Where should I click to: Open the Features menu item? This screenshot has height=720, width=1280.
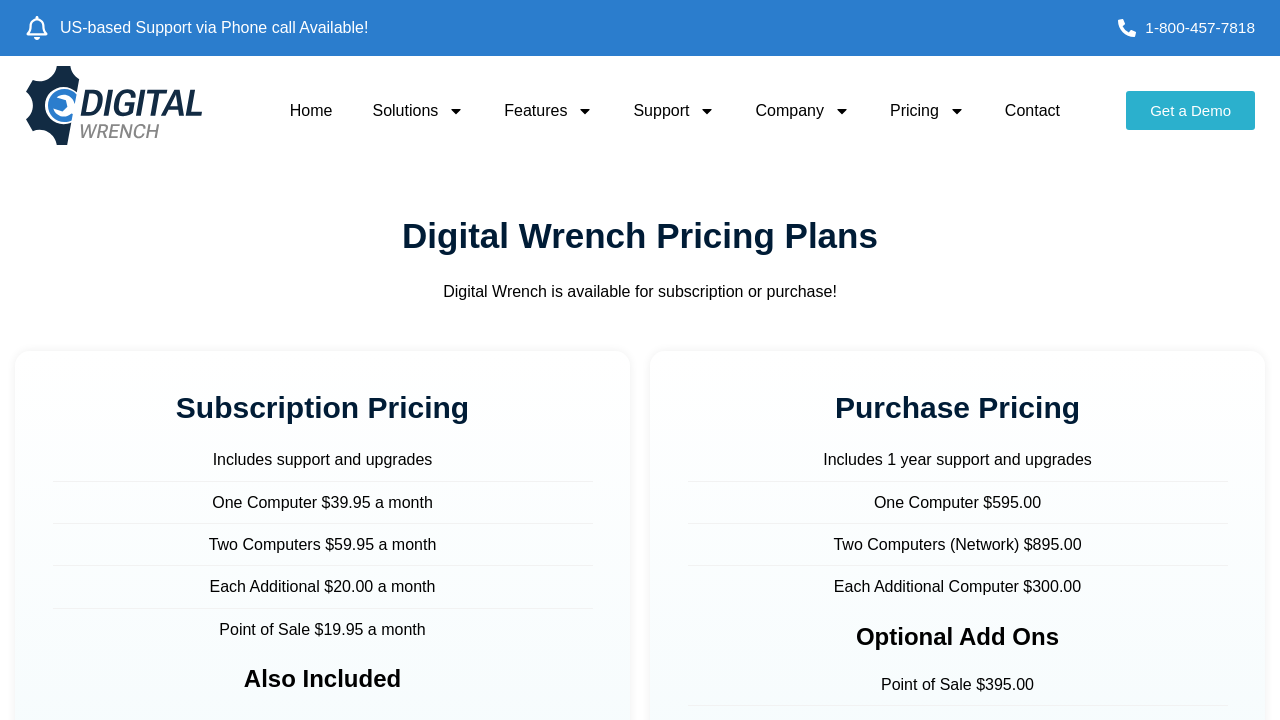(535, 111)
